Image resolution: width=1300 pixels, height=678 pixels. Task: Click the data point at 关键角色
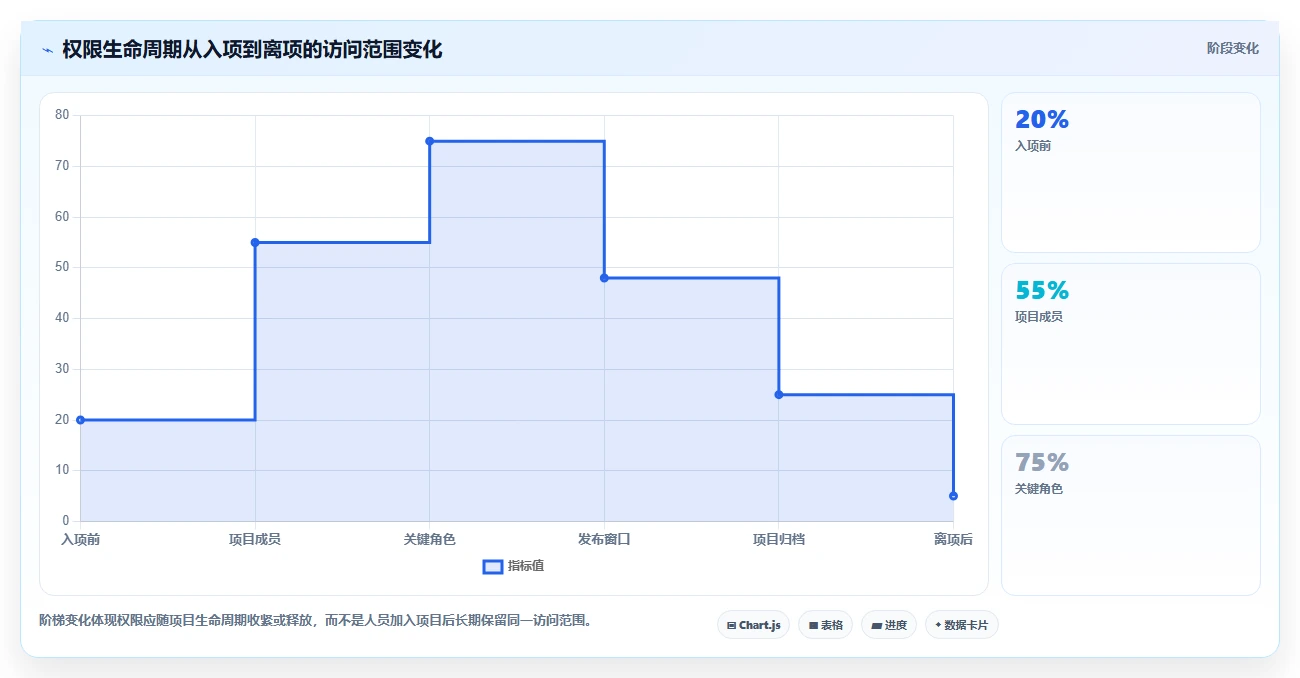coord(429,141)
